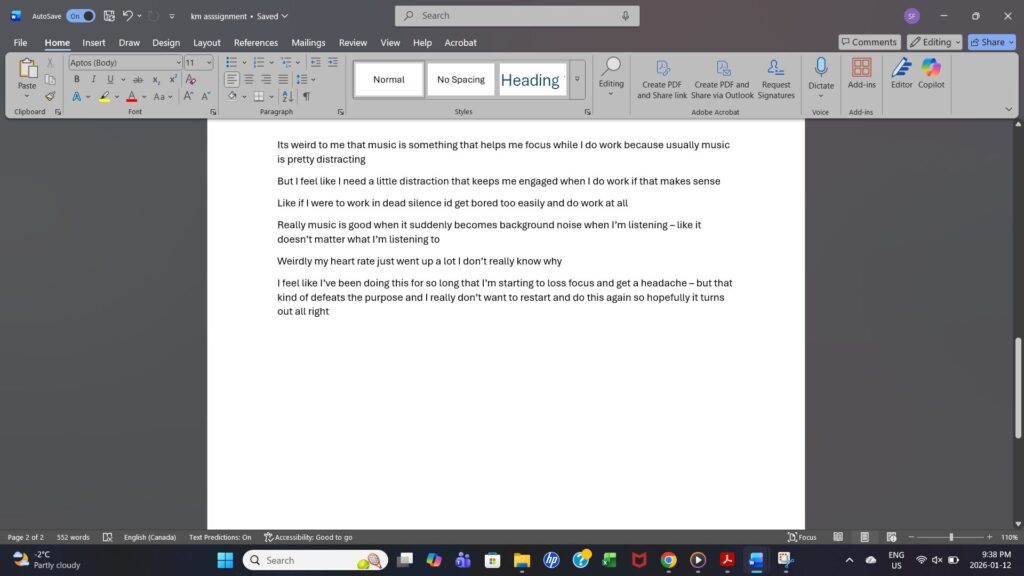Click the Search box in title bar
Screen dimensions: 1024x576
pos(517,16)
